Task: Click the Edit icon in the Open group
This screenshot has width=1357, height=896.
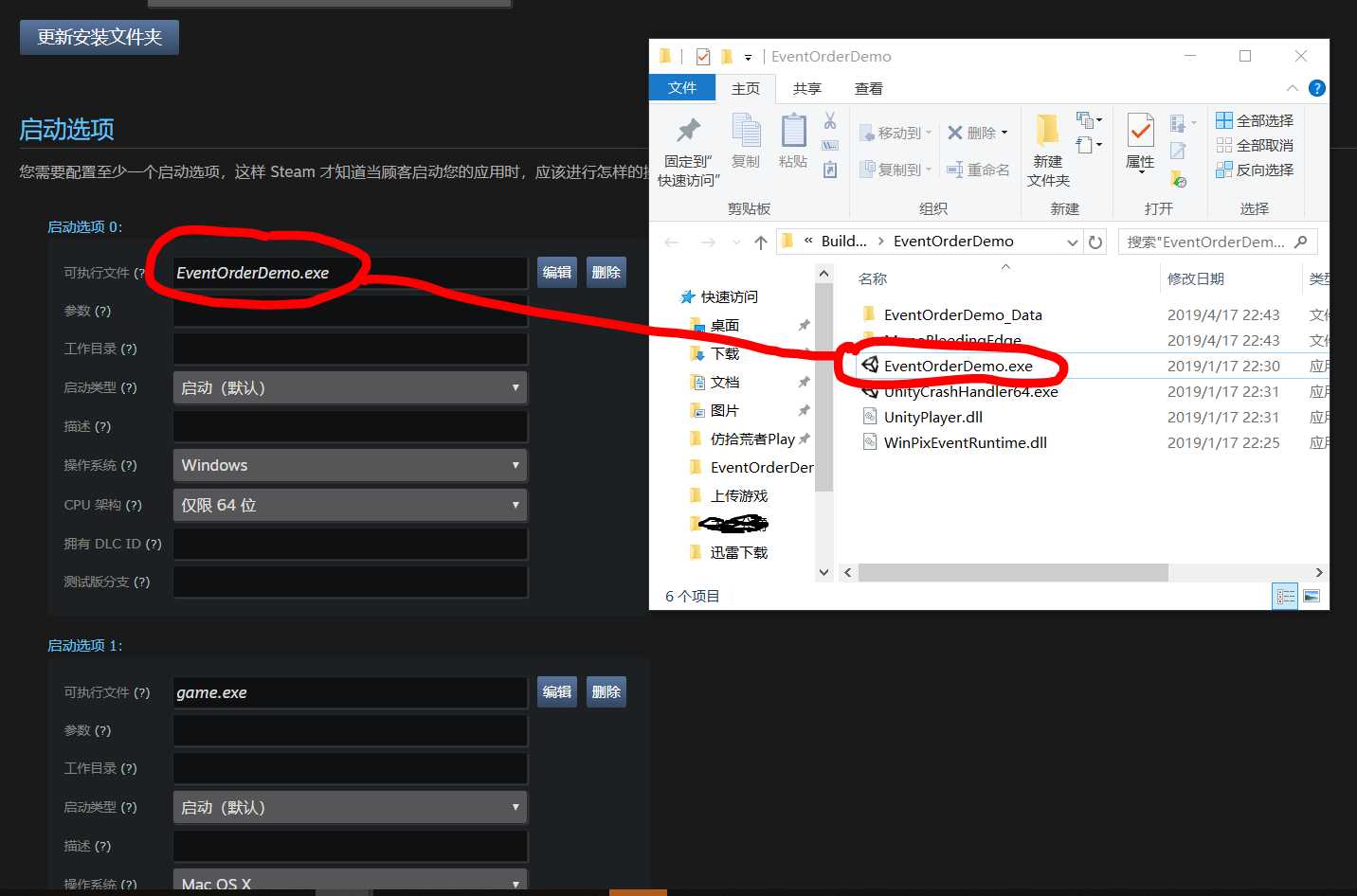Action: point(1178,151)
